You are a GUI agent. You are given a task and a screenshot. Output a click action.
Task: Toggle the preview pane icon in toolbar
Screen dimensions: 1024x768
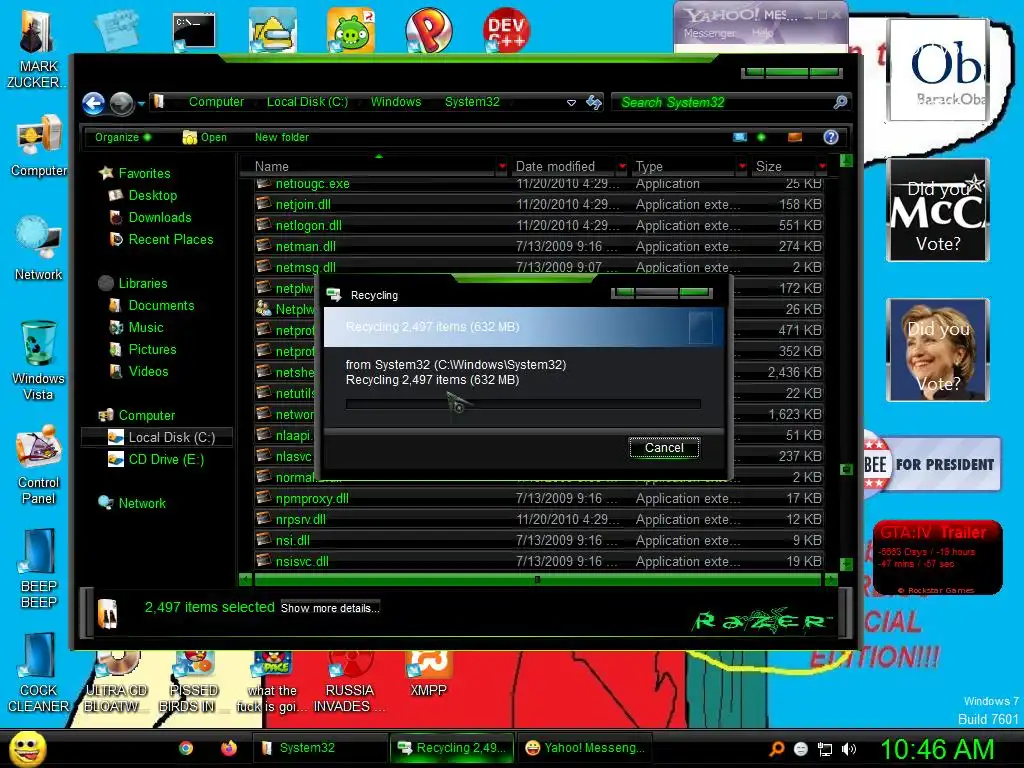tap(795, 136)
